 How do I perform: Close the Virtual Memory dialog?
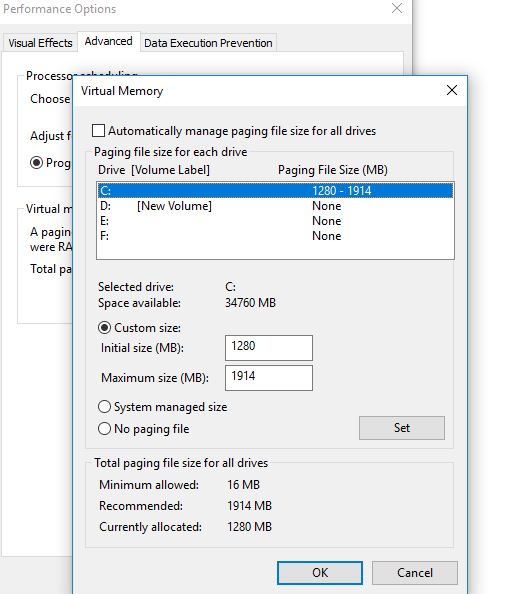click(452, 90)
